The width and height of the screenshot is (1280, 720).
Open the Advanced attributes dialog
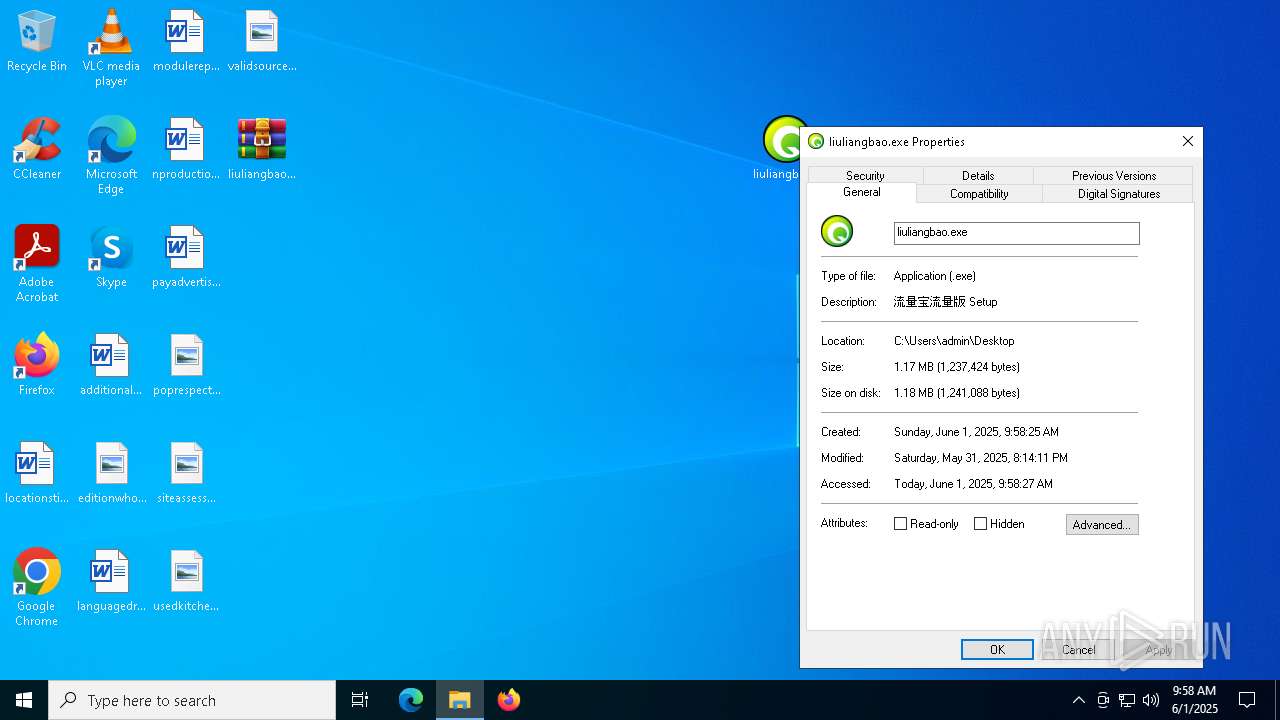point(1102,524)
